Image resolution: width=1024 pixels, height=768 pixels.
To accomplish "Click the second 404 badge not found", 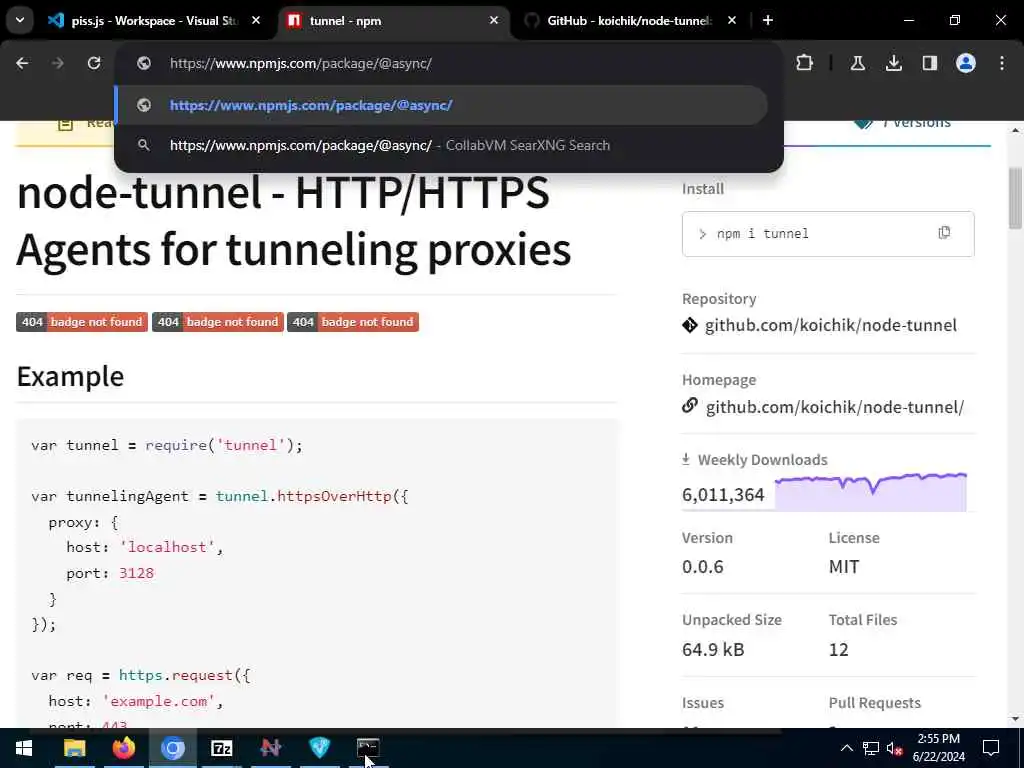I will click(x=217, y=322).
